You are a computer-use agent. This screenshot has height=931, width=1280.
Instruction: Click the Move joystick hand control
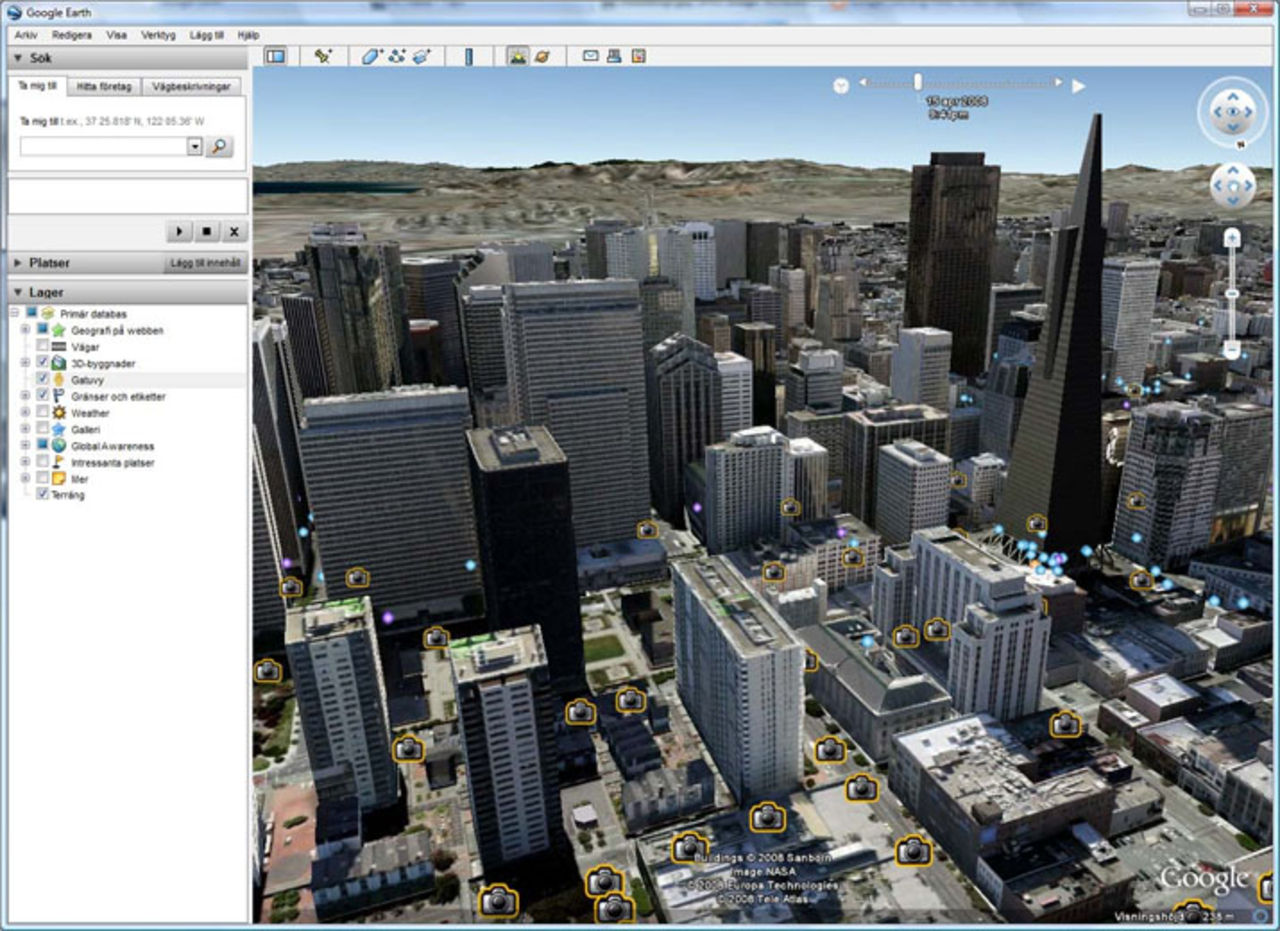tap(1232, 186)
